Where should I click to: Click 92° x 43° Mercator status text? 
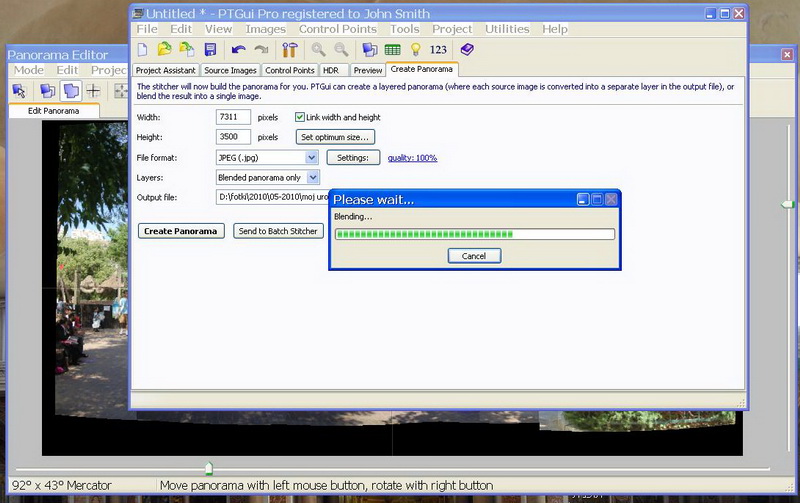[x=62, y=485]
